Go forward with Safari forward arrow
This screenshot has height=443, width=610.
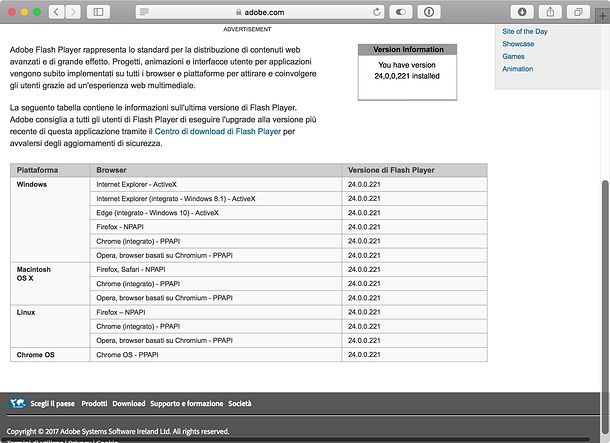73,12
